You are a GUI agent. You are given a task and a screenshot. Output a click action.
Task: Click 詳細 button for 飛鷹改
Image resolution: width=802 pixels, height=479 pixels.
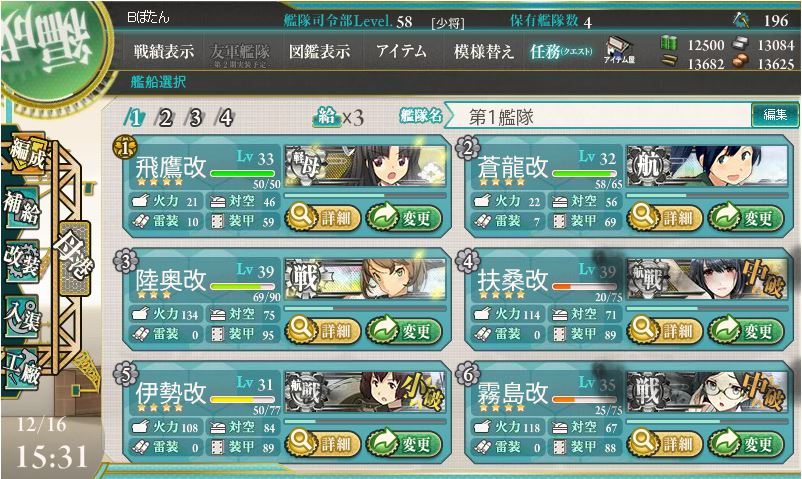[x=323, y=217]
